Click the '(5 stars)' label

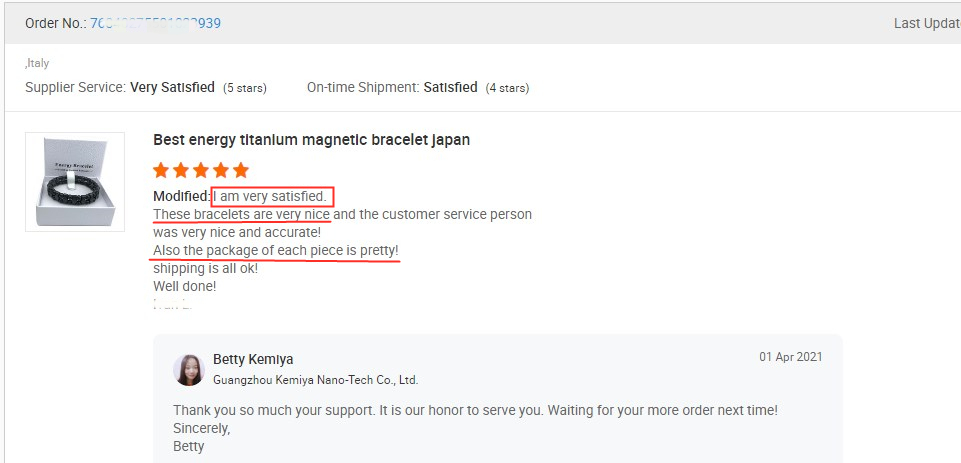point(244,88)
